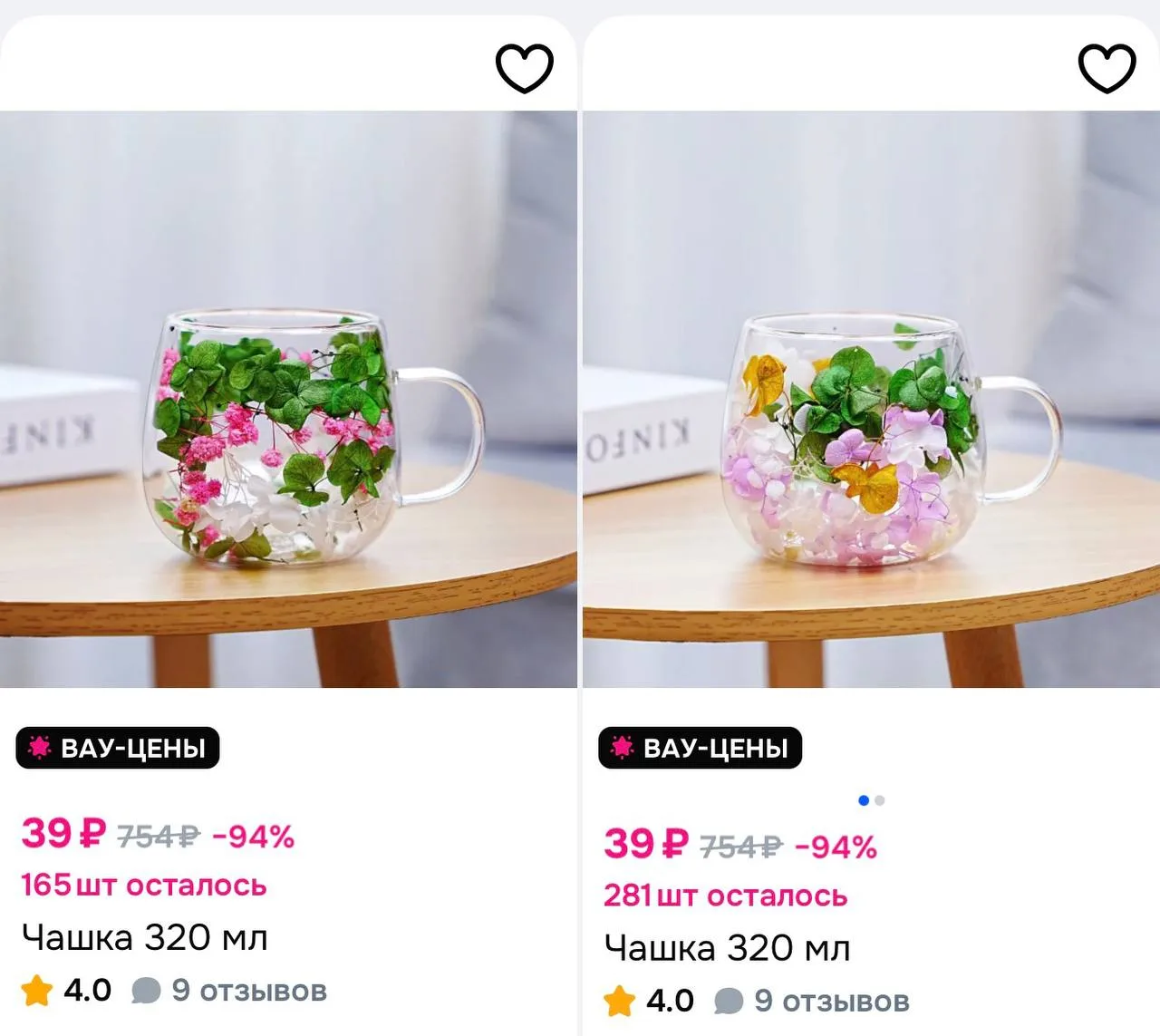Select the first blue image indicator dot
The width and height of the screenshot is (1160, 1036).
(864, 800)
